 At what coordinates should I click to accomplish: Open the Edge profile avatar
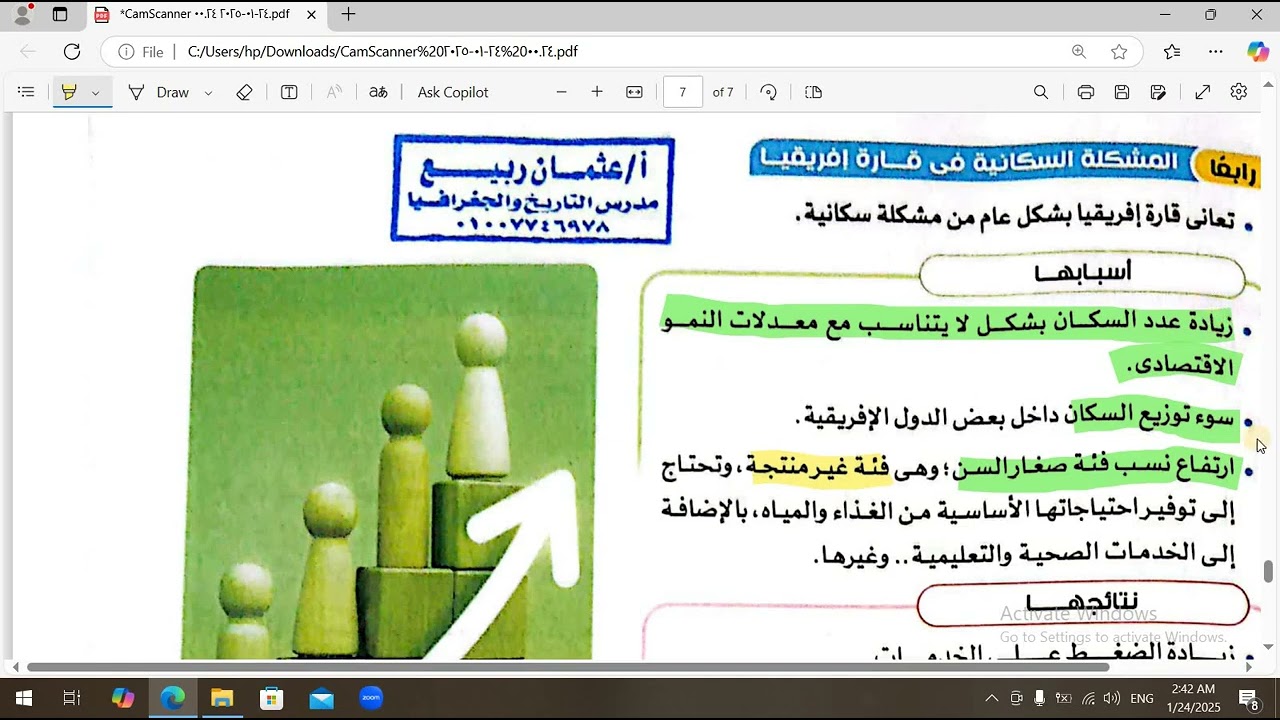point(22,14)
